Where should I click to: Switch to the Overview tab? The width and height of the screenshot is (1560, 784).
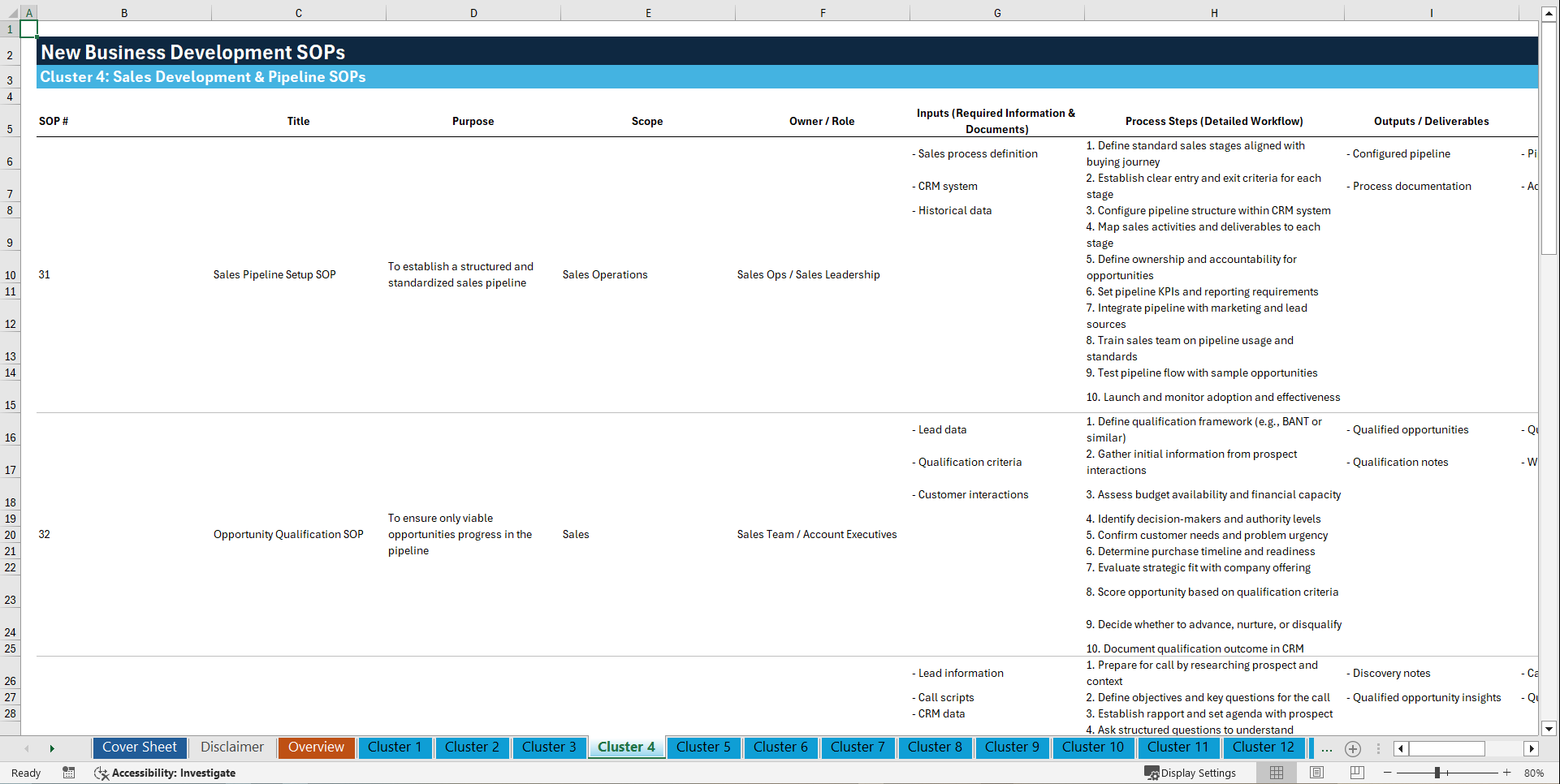[x=316, y=747]
